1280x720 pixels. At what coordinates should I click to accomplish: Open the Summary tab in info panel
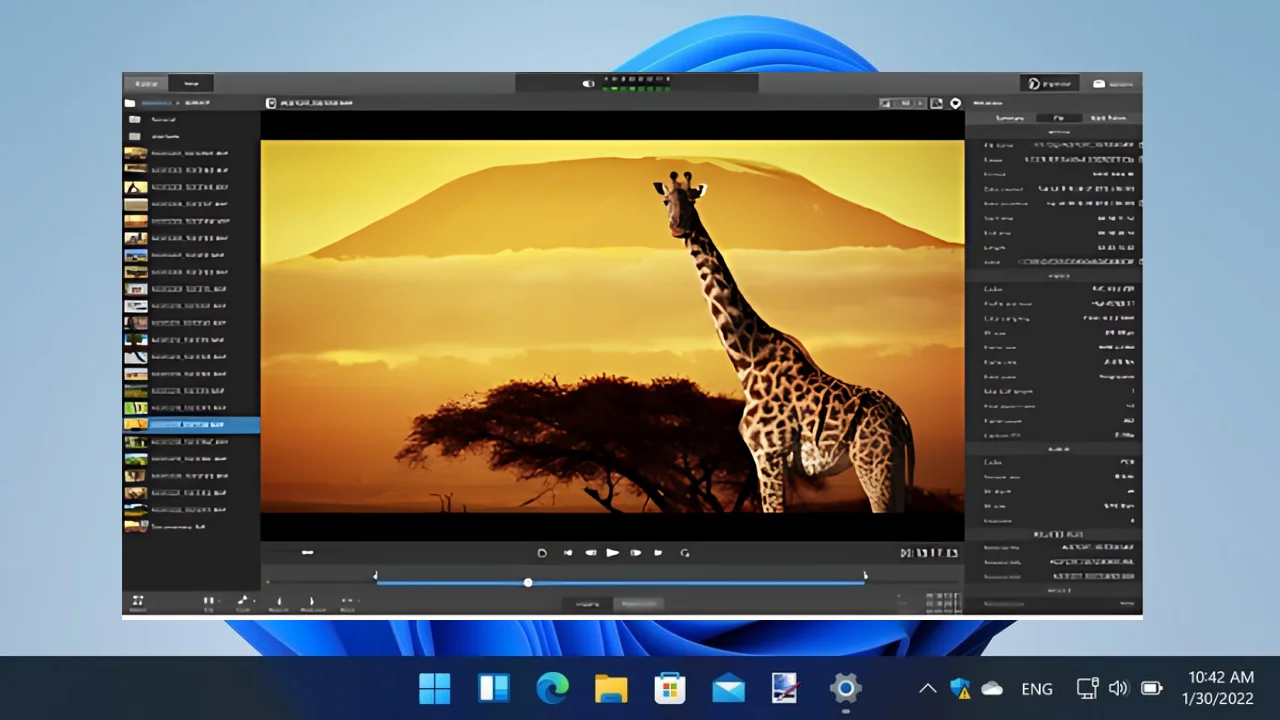[1009, 118]
